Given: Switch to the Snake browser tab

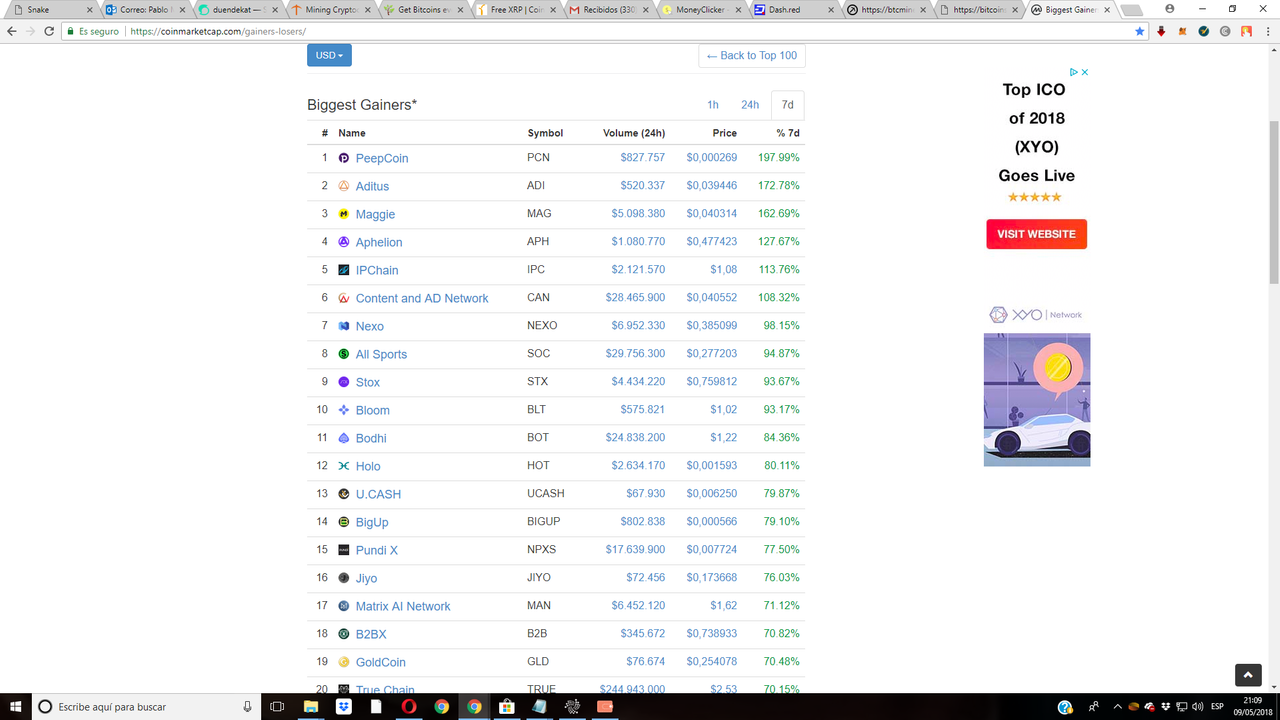Looking at the screenshot, I should click(50, 9).
